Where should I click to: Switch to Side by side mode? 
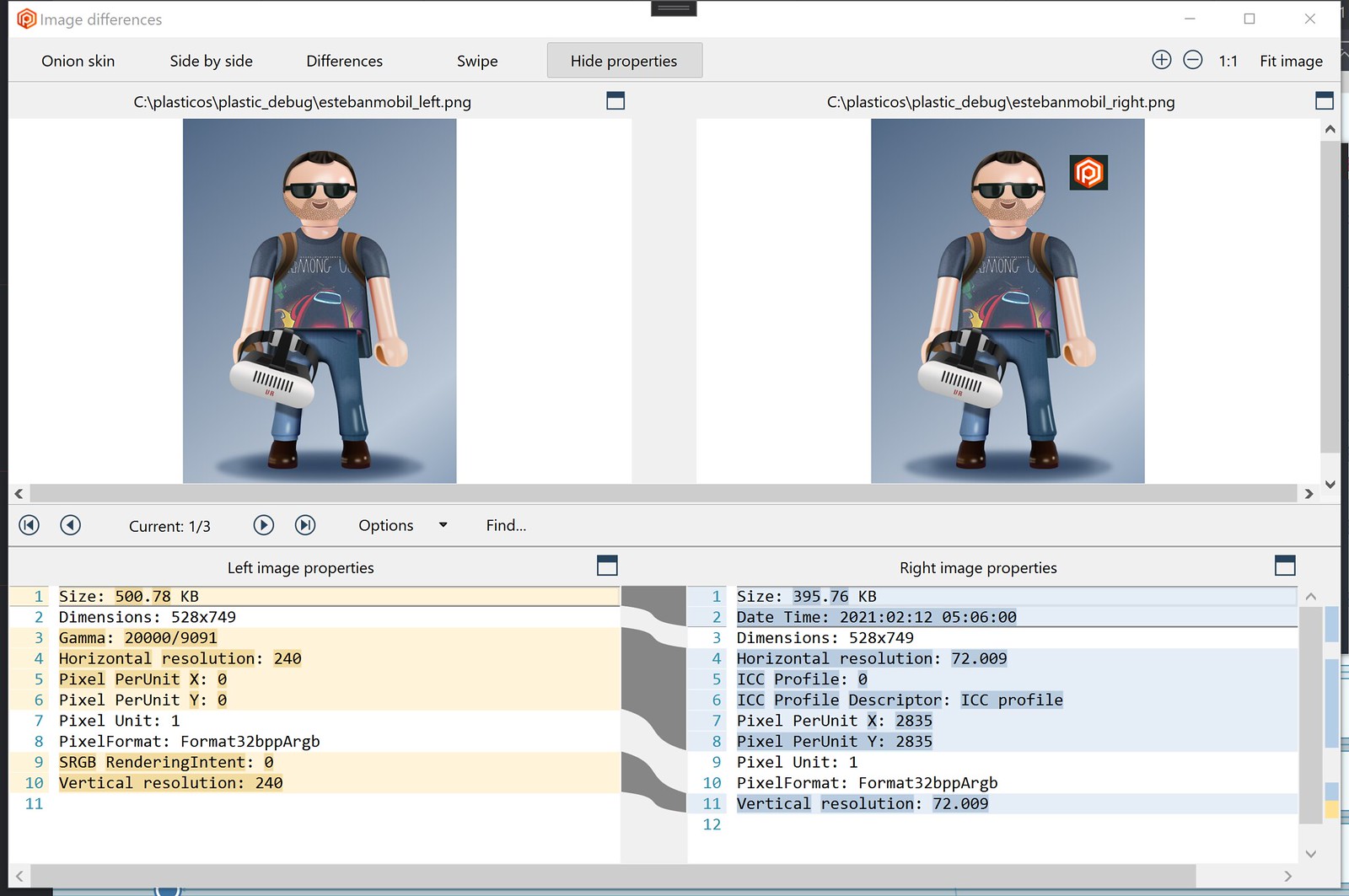point(211,60)
